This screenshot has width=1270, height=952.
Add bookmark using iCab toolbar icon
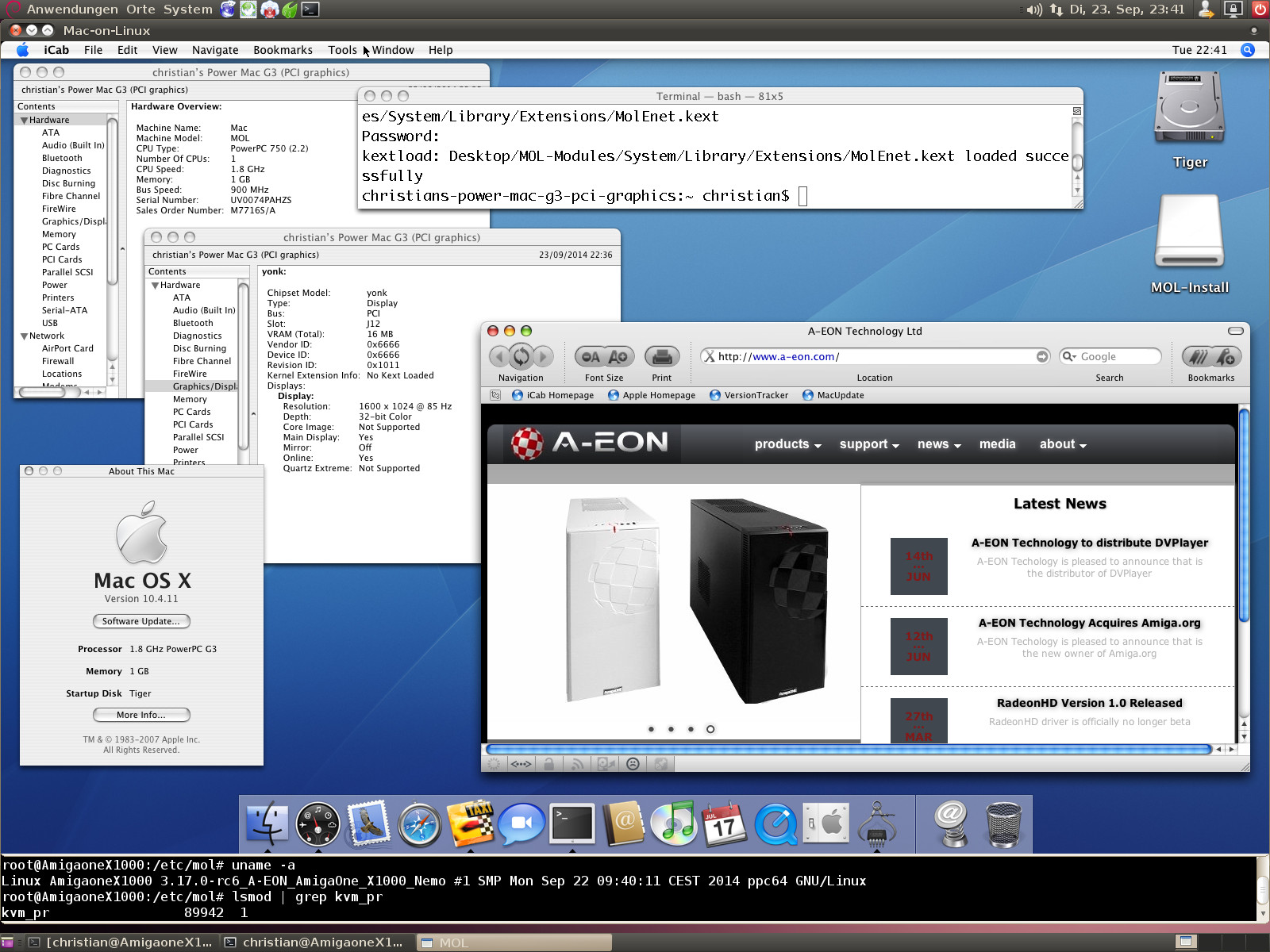tap(1226, 357)
